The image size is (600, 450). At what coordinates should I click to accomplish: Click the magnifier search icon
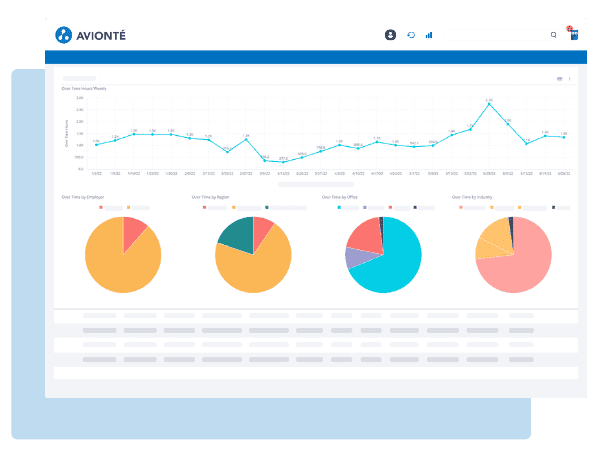coord(553,35)
